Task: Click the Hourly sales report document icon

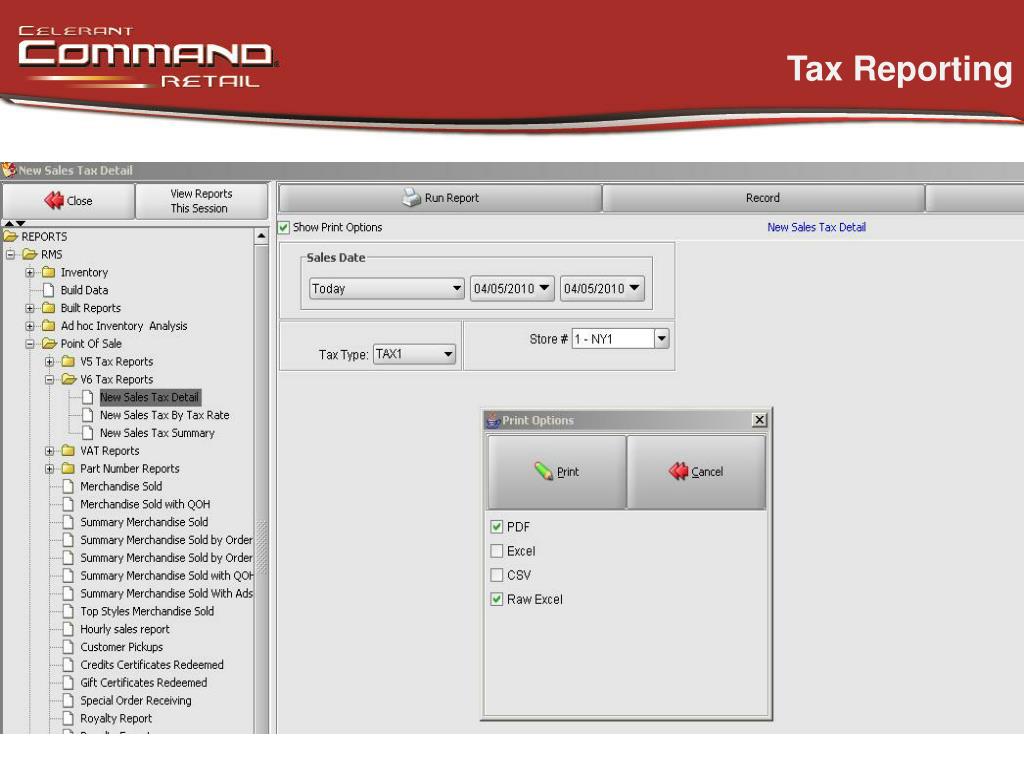Action: 69,629
